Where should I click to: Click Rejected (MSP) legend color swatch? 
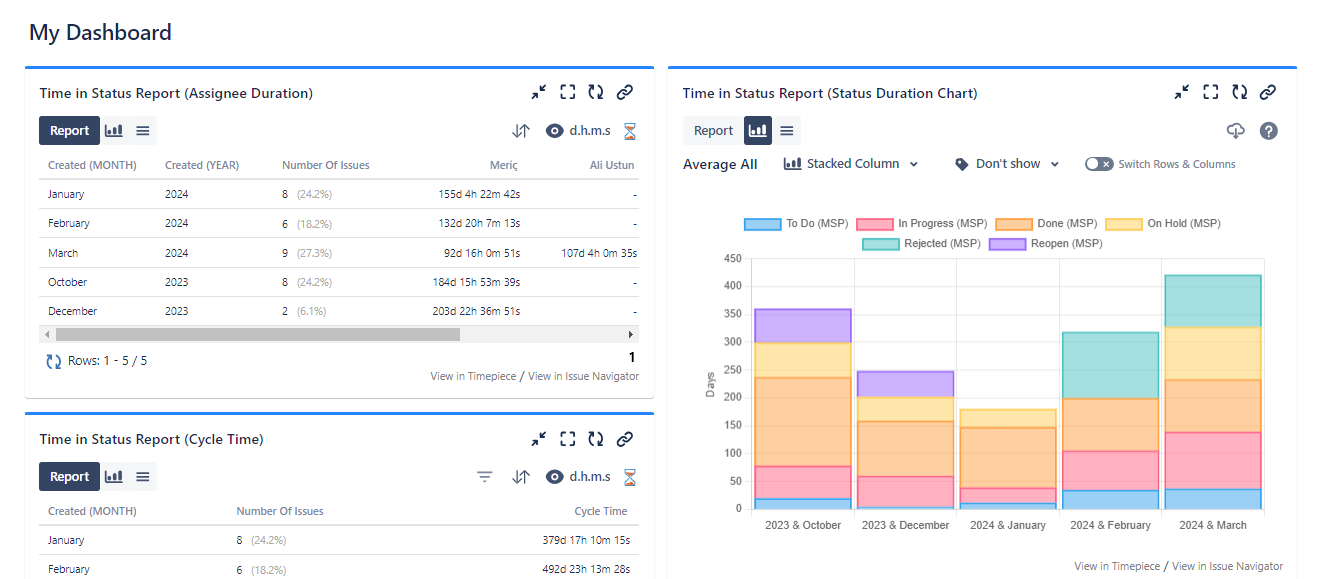coord(881,244)
